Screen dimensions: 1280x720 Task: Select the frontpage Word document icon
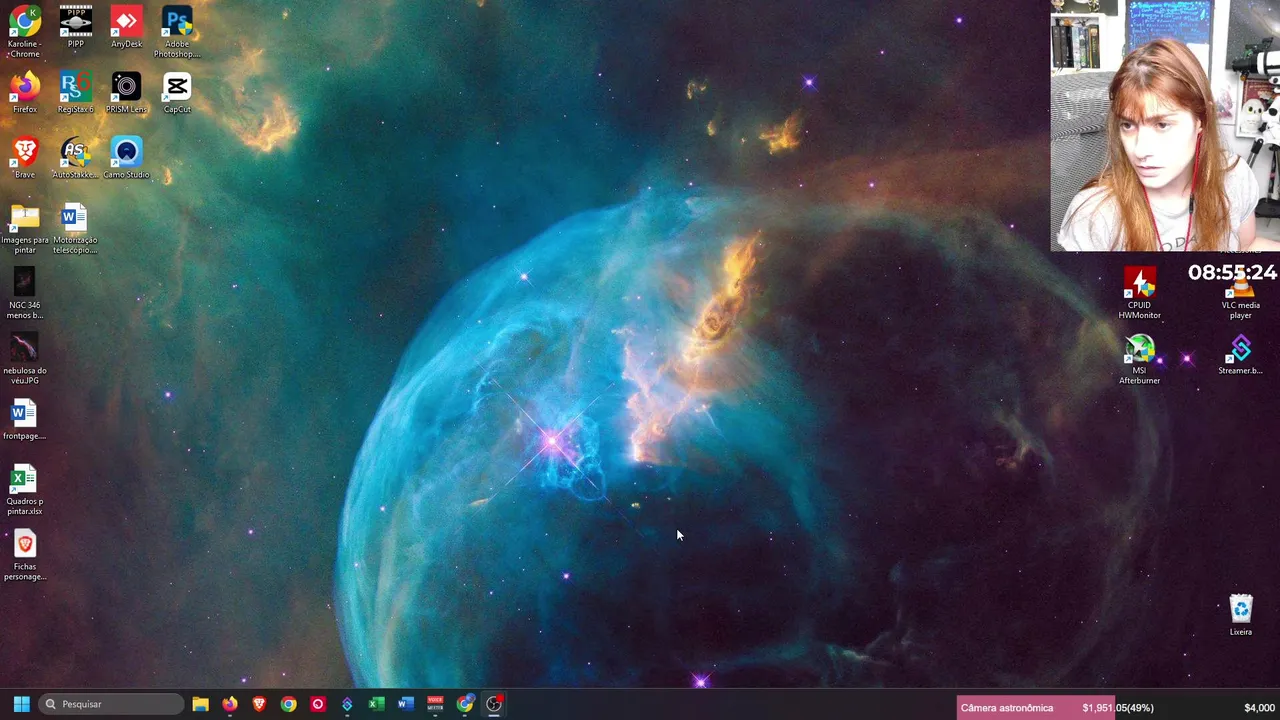25,420
